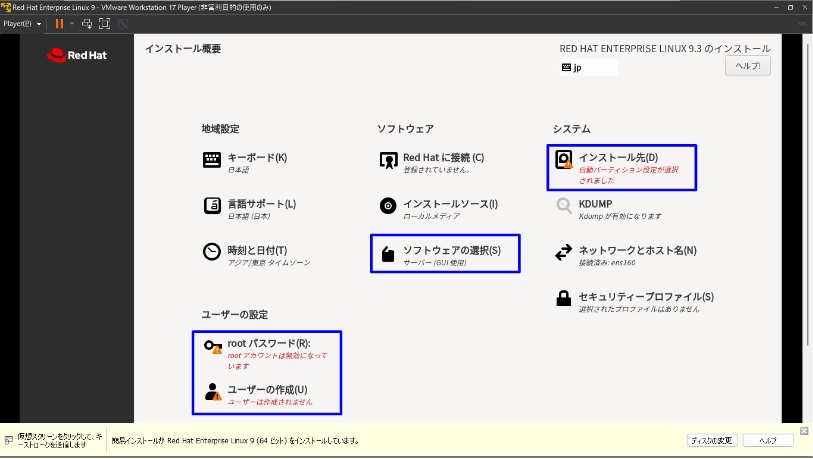Open Red Hat に接続 (C)

(444, 158)
